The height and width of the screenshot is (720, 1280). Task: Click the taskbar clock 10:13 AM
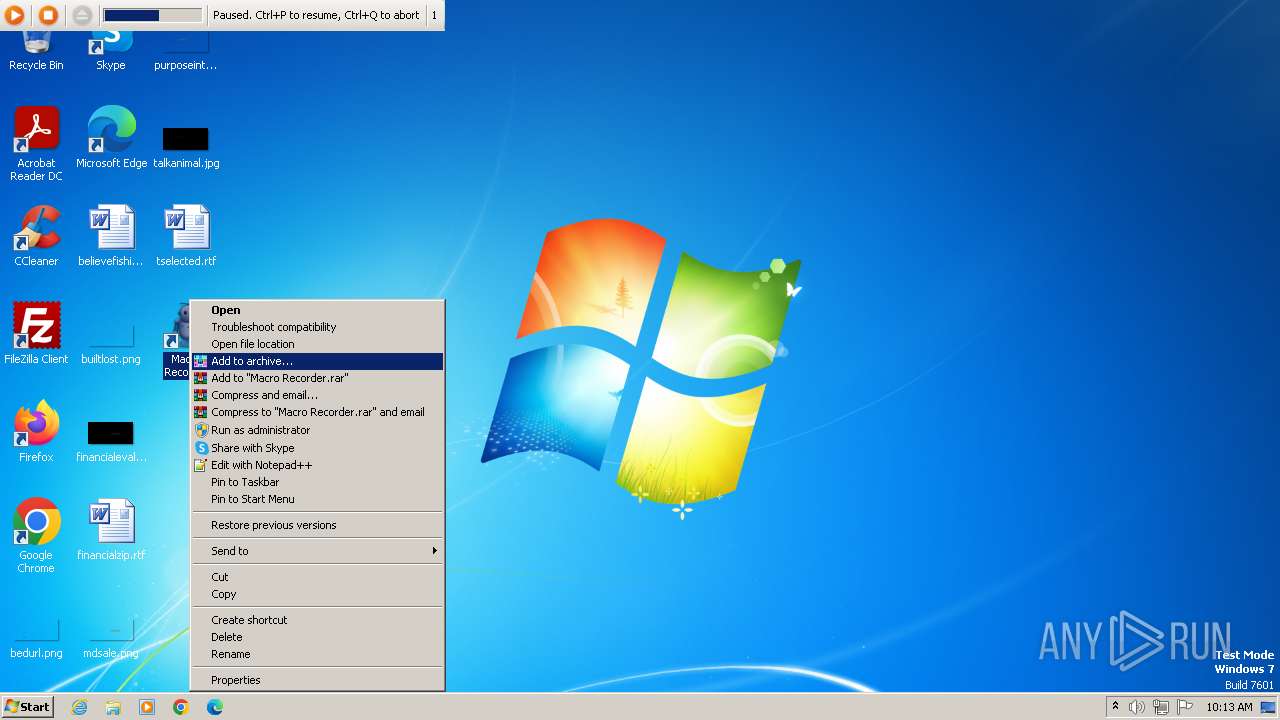(1229, 707)
